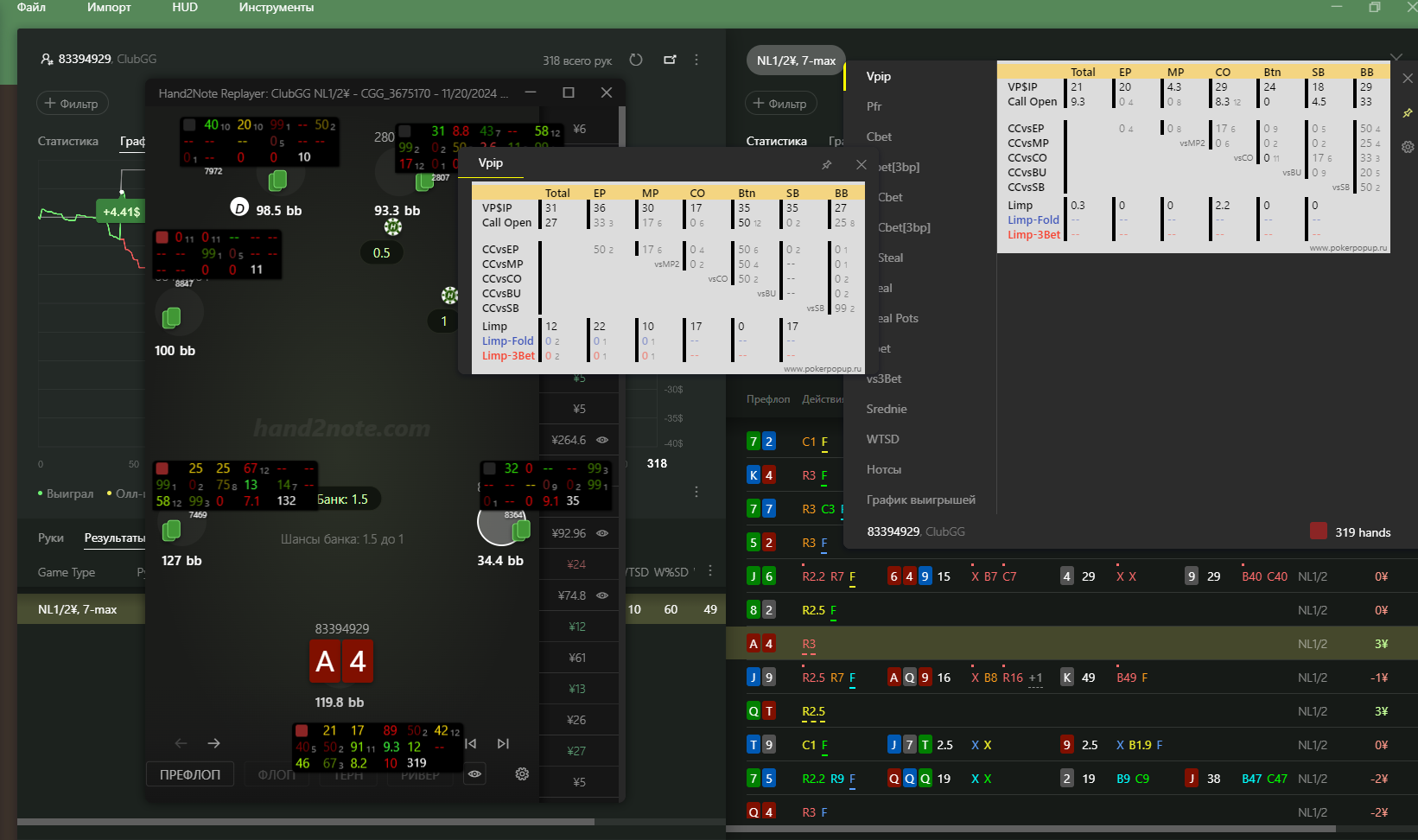
Task: Close the large Vpip stats popup
Action: pos(1408,78)
